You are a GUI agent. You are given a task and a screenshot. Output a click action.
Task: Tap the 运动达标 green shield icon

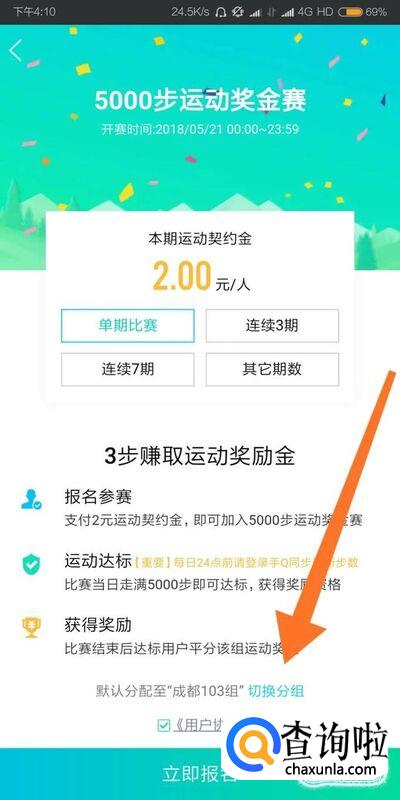(31, 564)
